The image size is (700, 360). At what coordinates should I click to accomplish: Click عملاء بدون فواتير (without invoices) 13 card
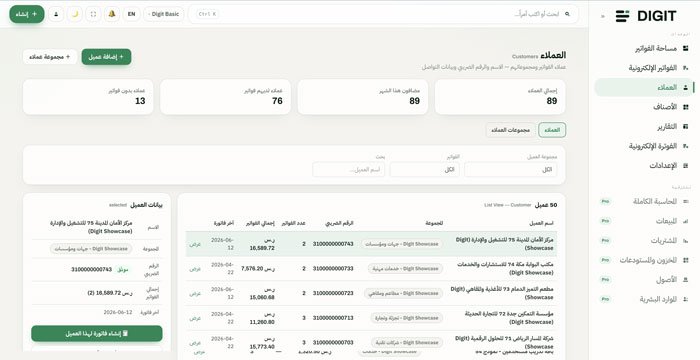coord(88,97)
